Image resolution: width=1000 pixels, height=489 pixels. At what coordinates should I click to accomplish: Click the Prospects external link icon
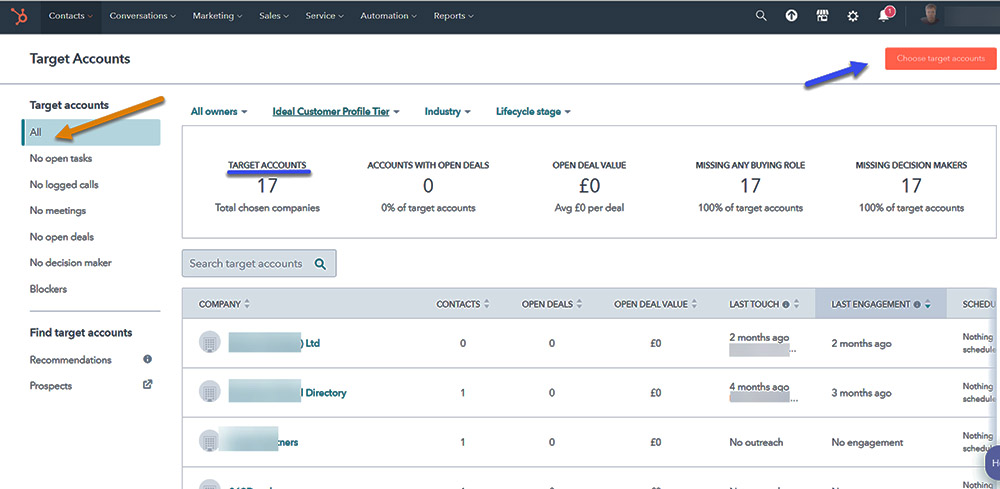pyautogui.click(x=147, y=384)
